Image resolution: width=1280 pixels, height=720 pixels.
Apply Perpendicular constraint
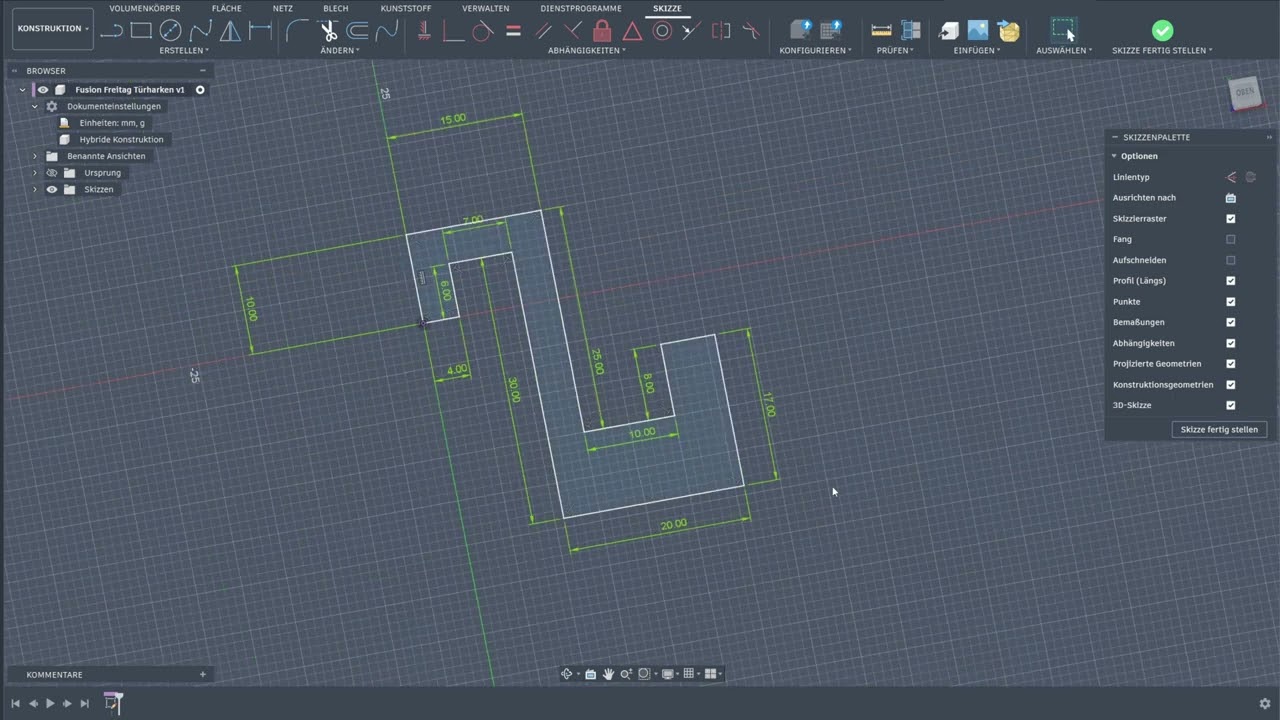(x=573, y=31)
